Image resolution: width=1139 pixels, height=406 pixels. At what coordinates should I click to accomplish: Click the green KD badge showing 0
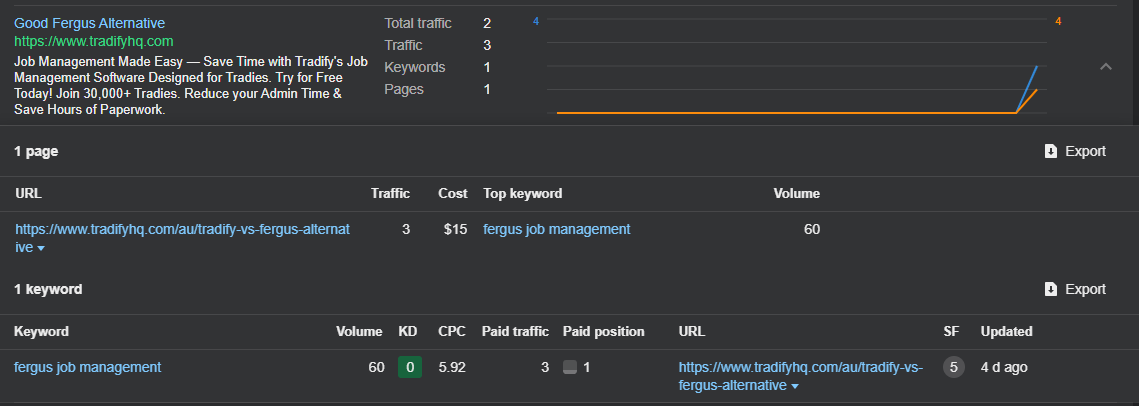point(410,368)
